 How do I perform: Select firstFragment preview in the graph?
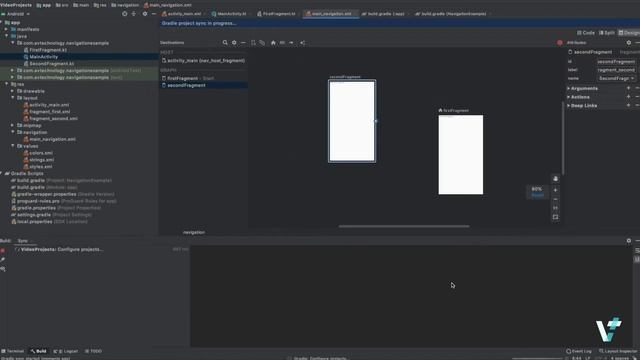coord(461,155)
